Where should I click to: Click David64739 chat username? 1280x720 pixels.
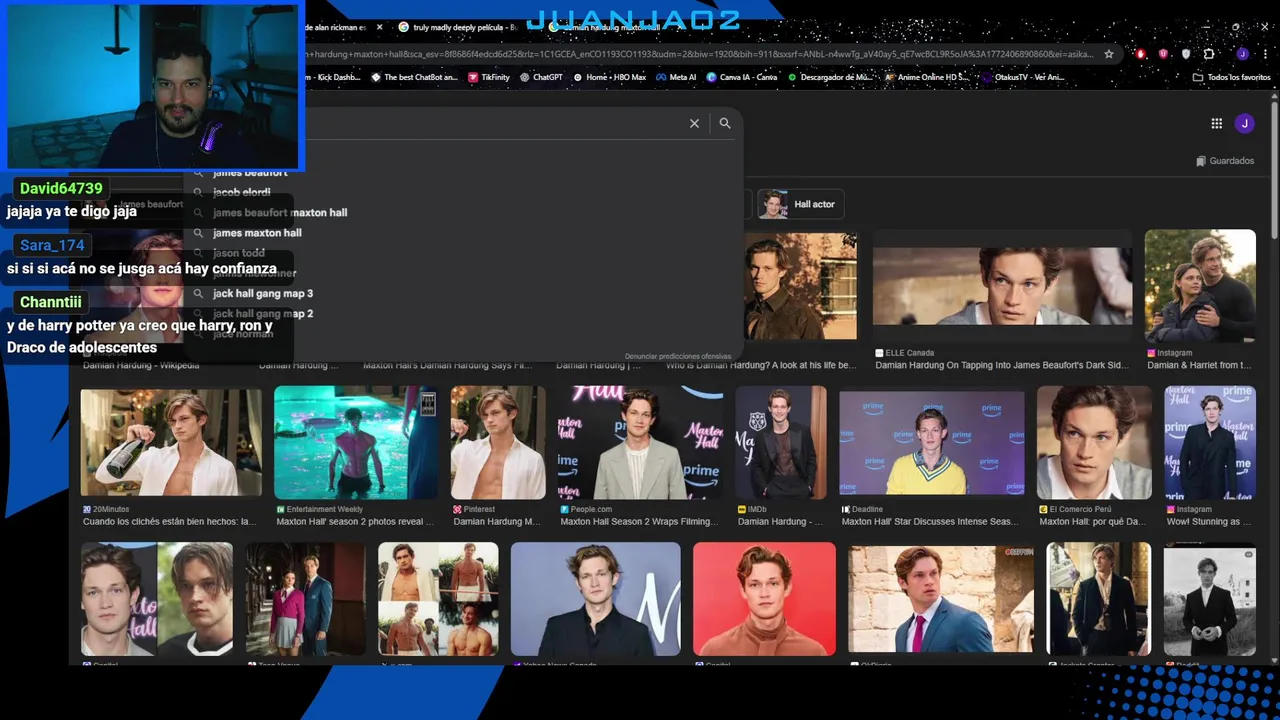pos(61,188)
